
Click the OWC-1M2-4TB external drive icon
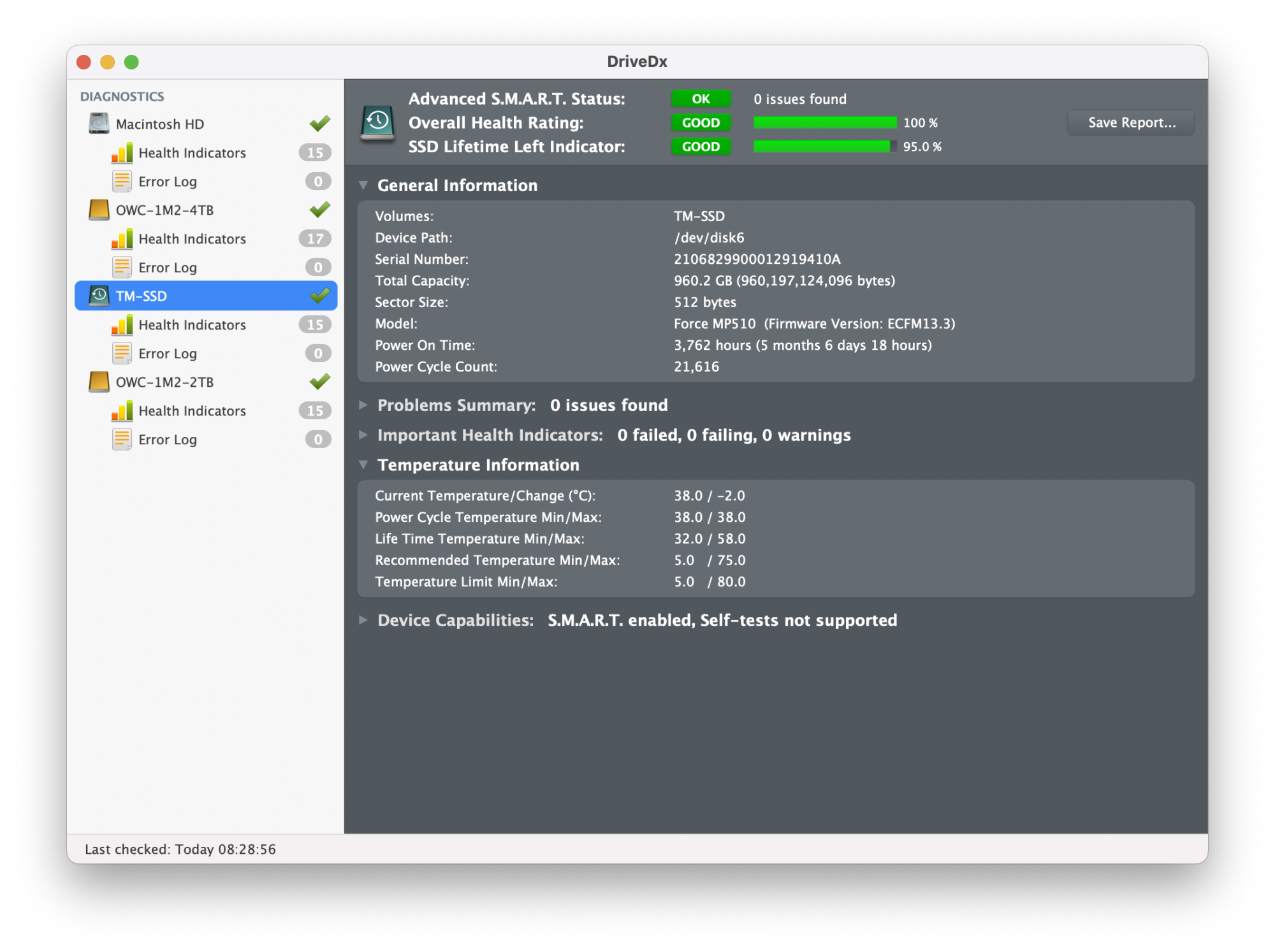tap(99, 210)
